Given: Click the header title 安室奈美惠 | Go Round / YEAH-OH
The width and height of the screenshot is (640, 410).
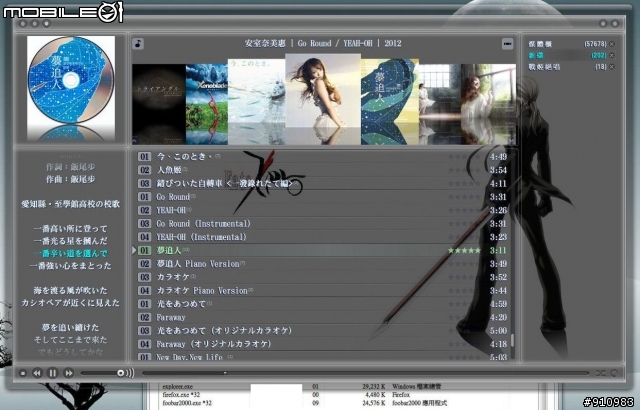Looking at the screenshot, I should 323,43.
